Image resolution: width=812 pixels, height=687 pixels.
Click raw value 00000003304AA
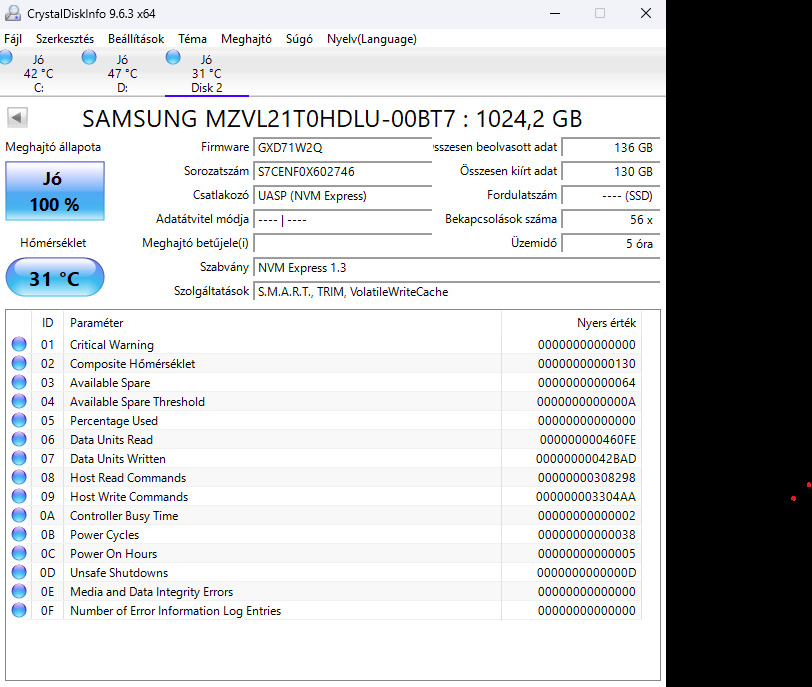(586, 496)
